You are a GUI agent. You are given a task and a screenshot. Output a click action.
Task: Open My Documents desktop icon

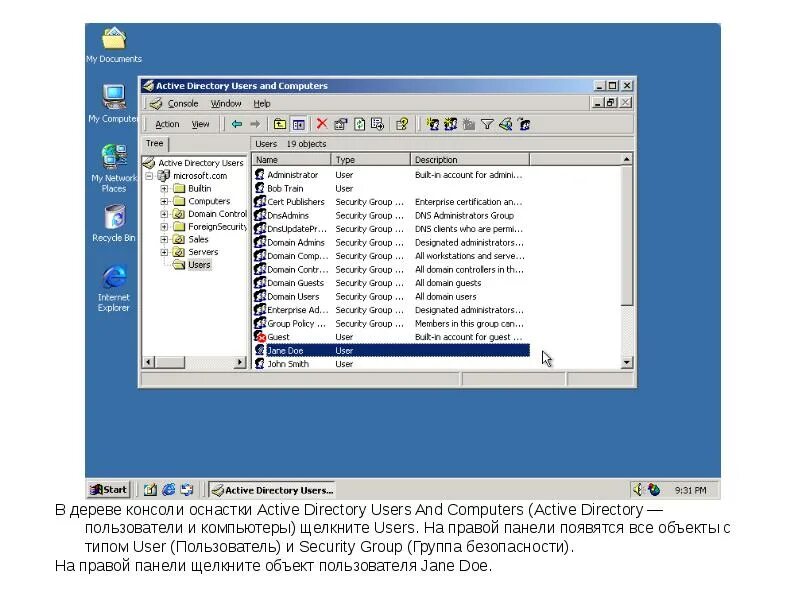pyautogui.click(x=114, y=45)
